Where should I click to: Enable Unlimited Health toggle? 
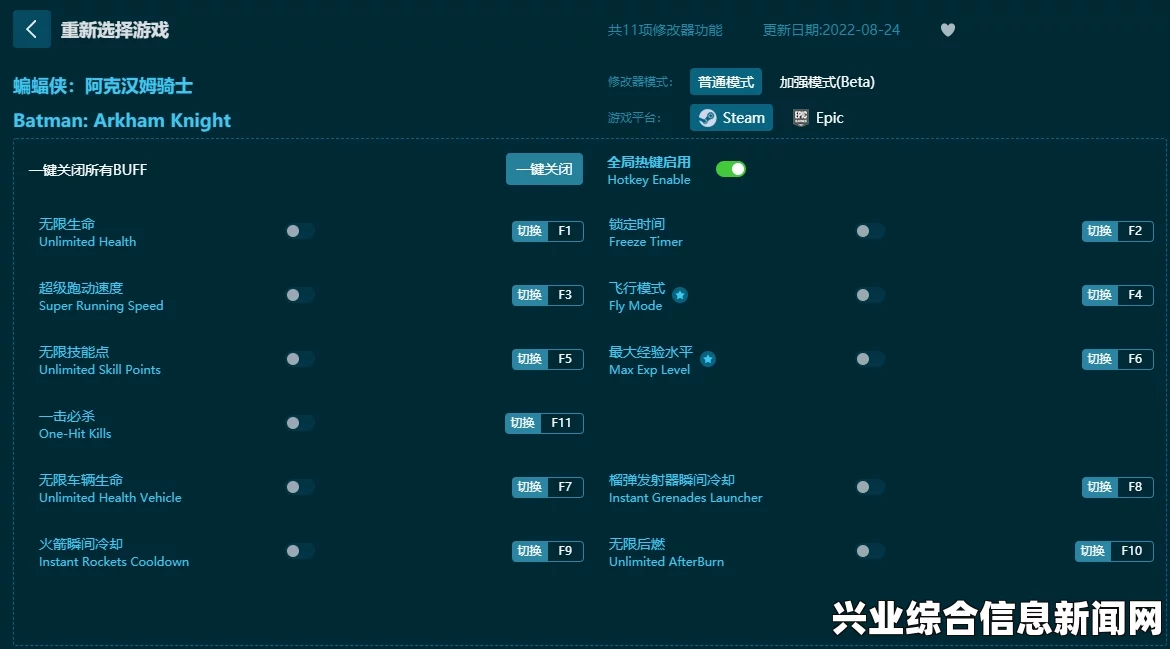click(x=300, y=231)
